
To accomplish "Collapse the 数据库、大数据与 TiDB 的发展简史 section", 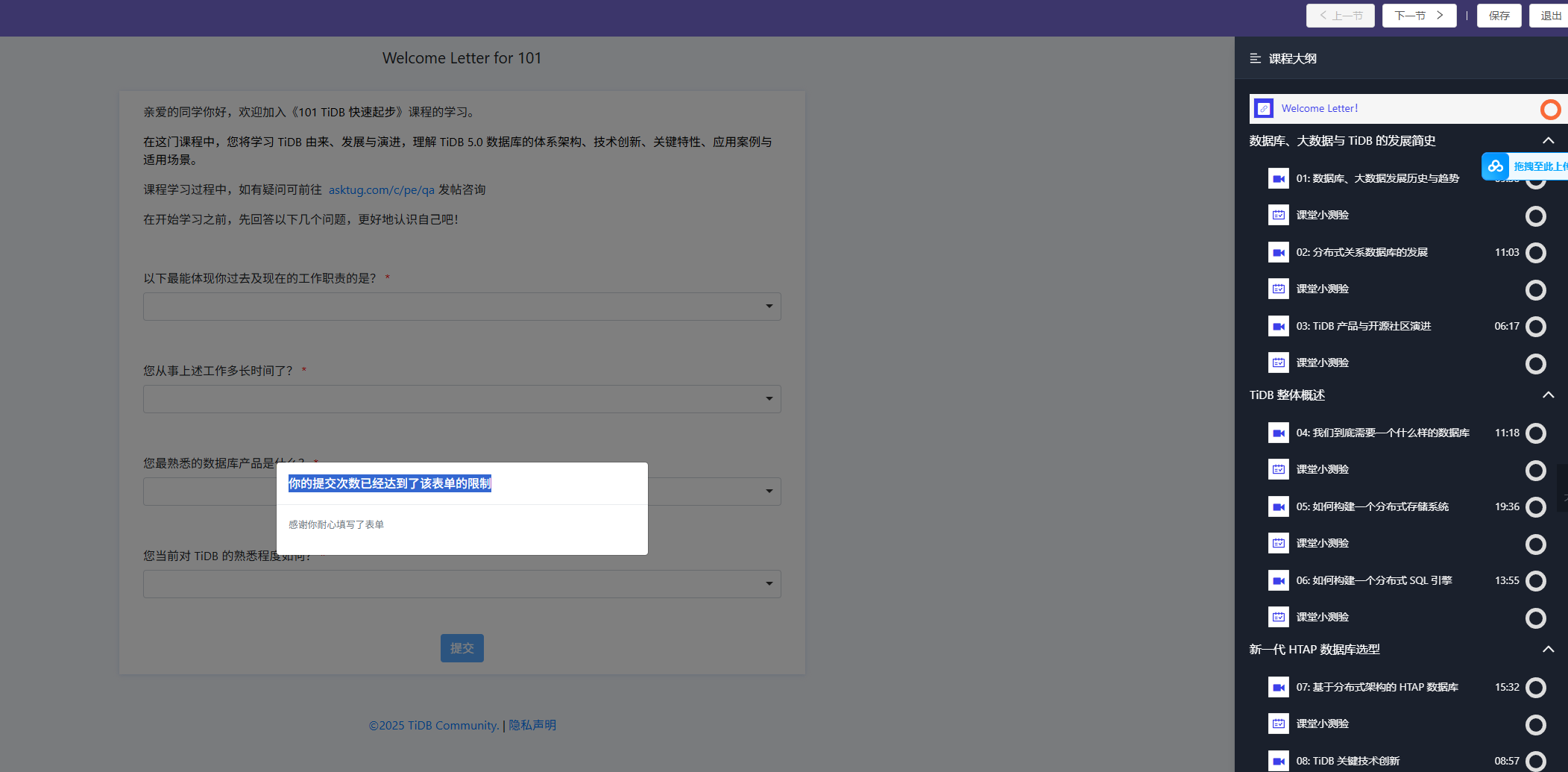I will click(1549, 141).
